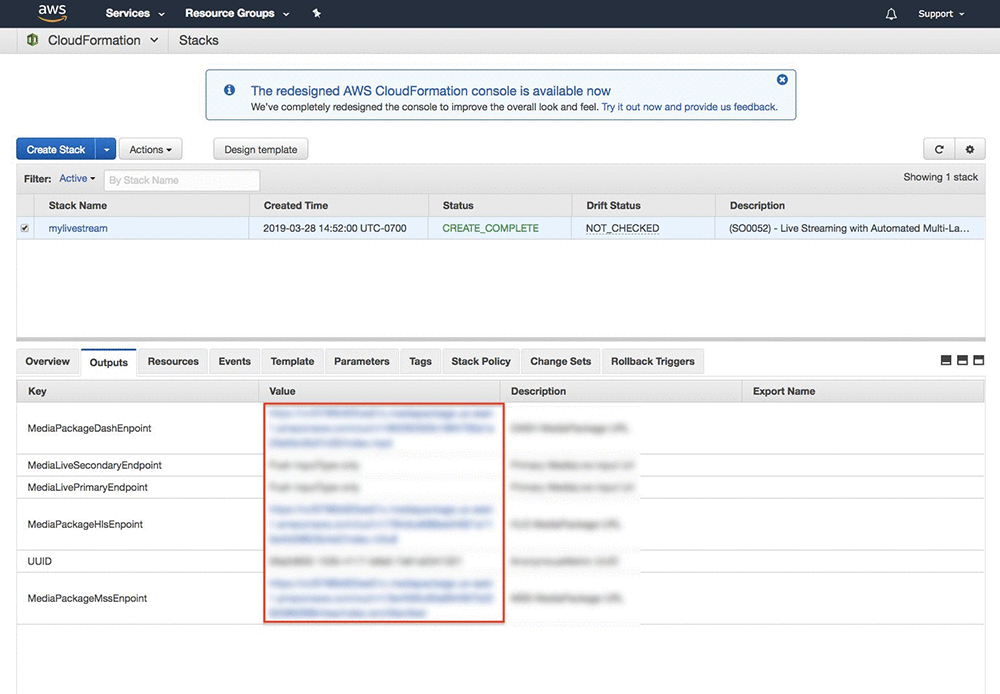This screenshot has width=1000, height=694.
Task: Click the stack created time cell
Action: 335,228
